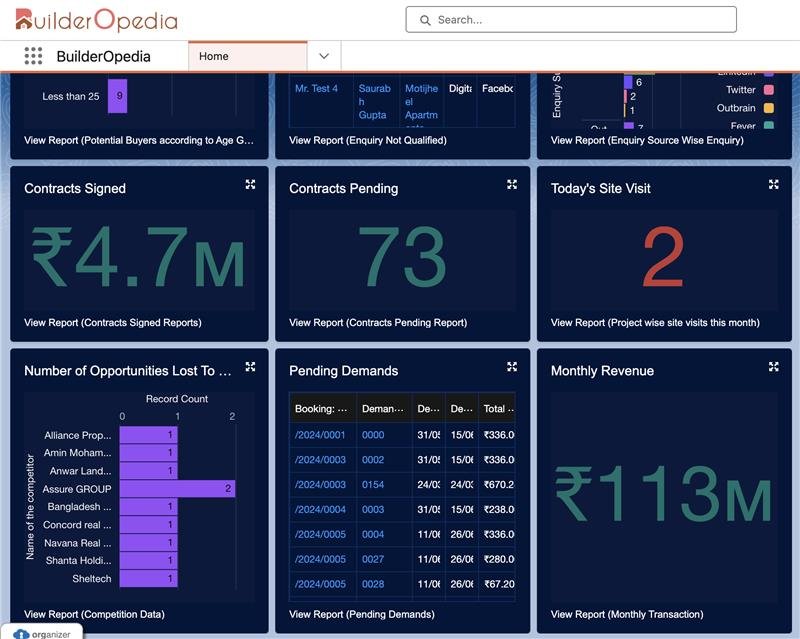Open View Report (Monthly Transaction)

627,614
